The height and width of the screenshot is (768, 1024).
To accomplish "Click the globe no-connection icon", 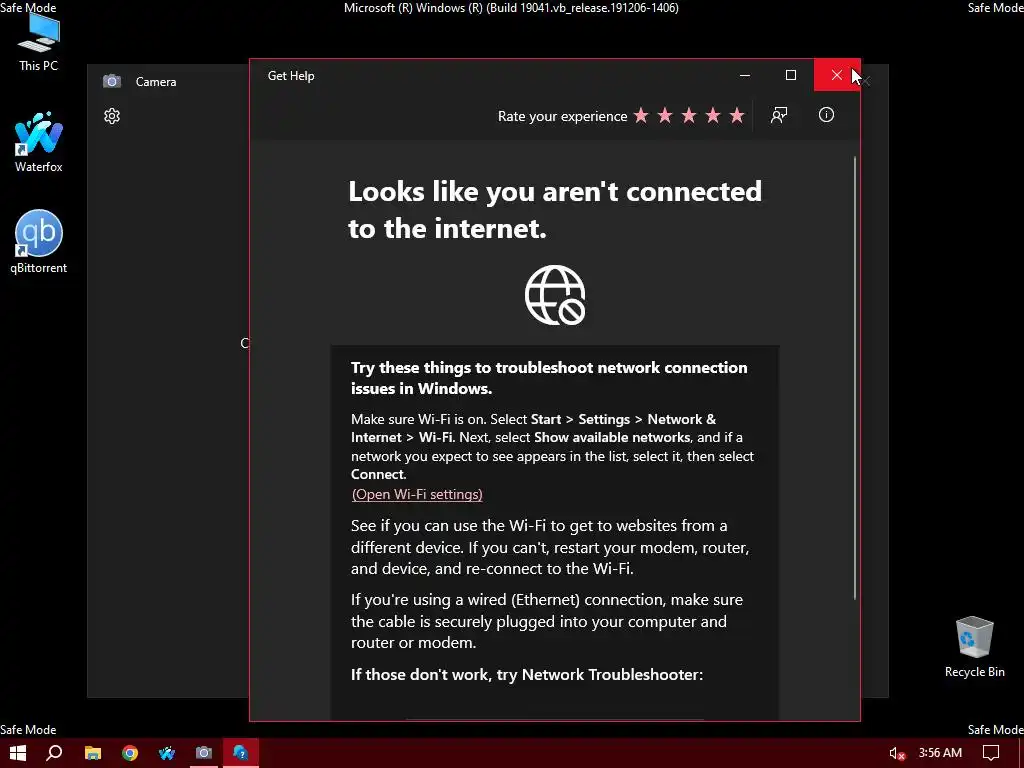I will point(555,295).
